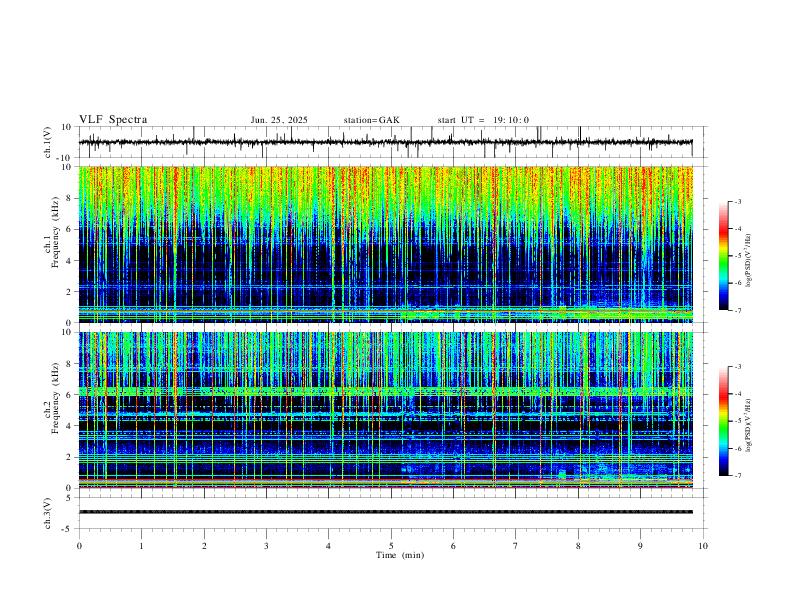Click the 'ch.3(V)' axis label
The width and height of the screenshot is (792, 612).
tap(48, 513)
